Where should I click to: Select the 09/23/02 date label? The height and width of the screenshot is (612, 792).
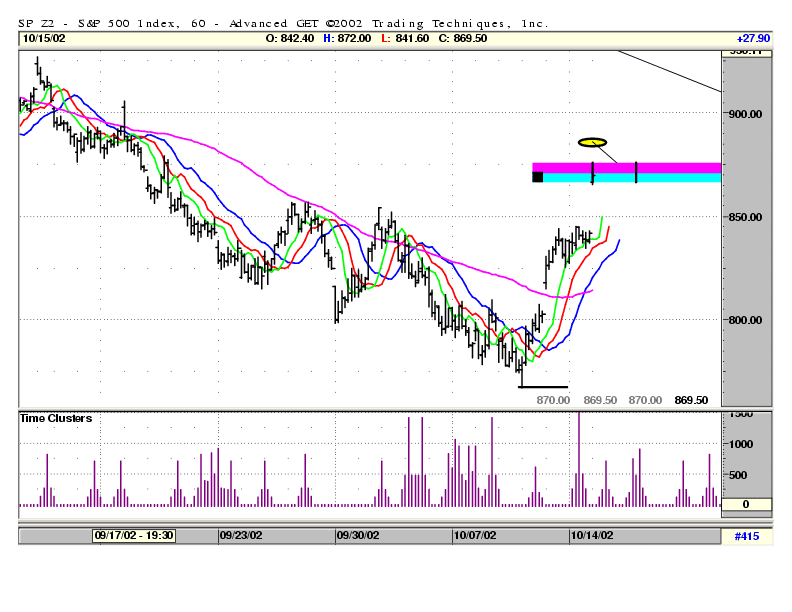click(241, 535)
